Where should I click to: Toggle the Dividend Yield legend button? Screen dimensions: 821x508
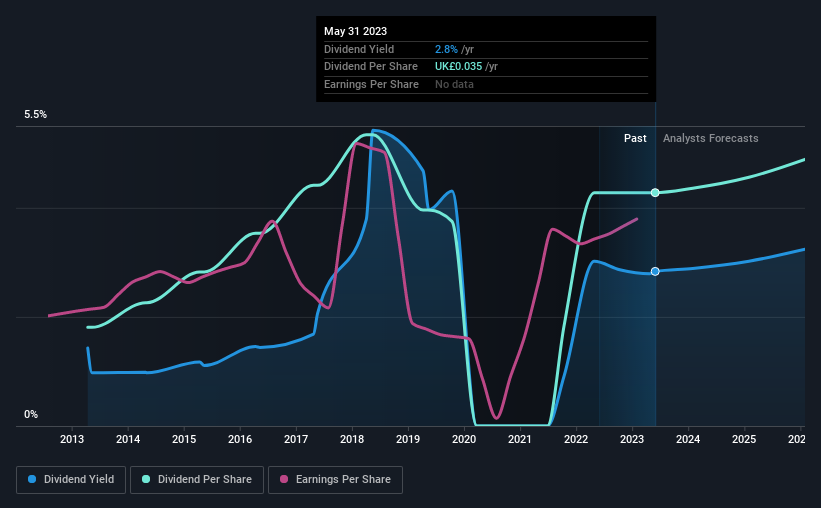point(71,479)
